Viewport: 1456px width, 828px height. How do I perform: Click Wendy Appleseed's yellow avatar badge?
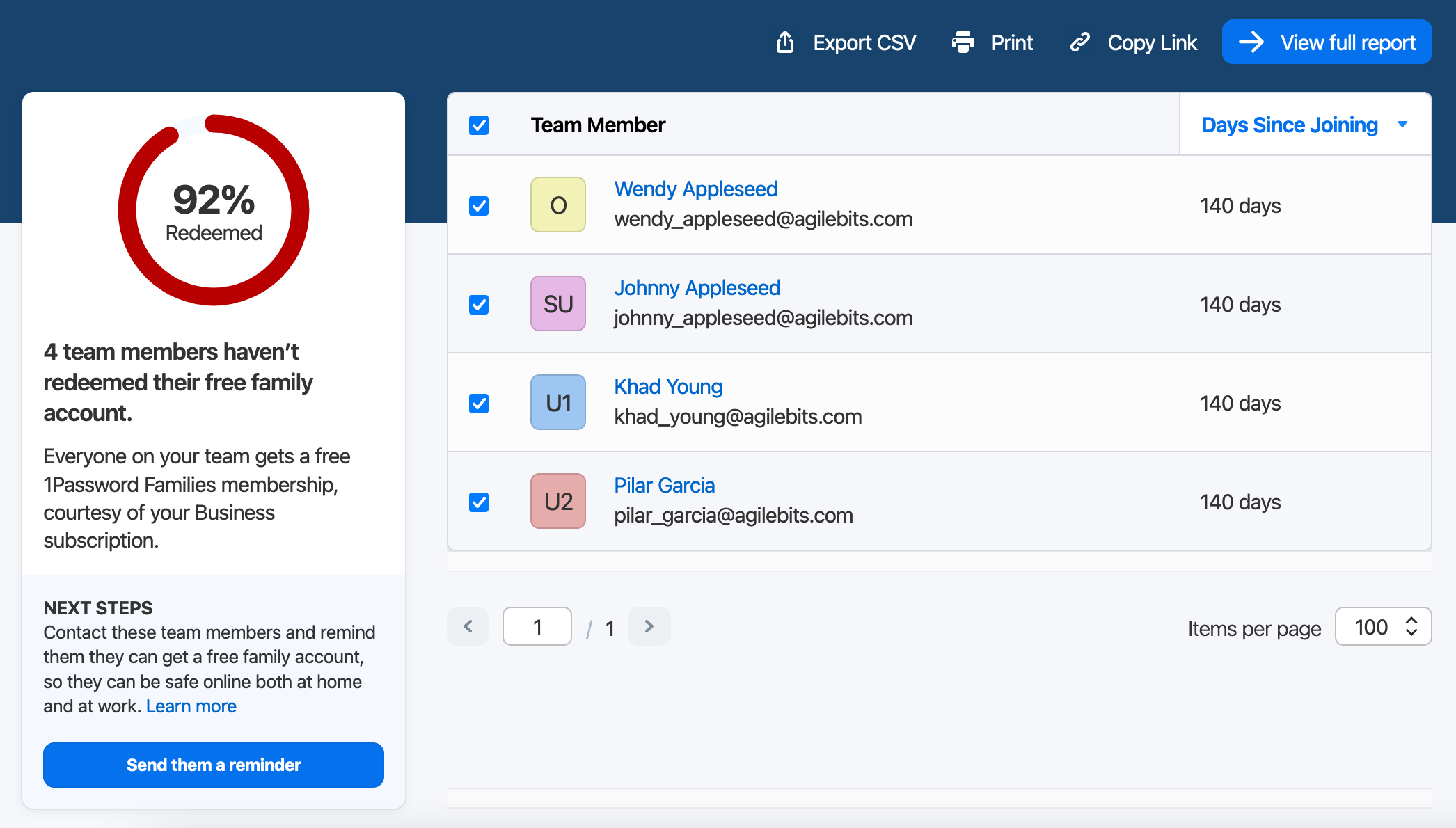557,205
